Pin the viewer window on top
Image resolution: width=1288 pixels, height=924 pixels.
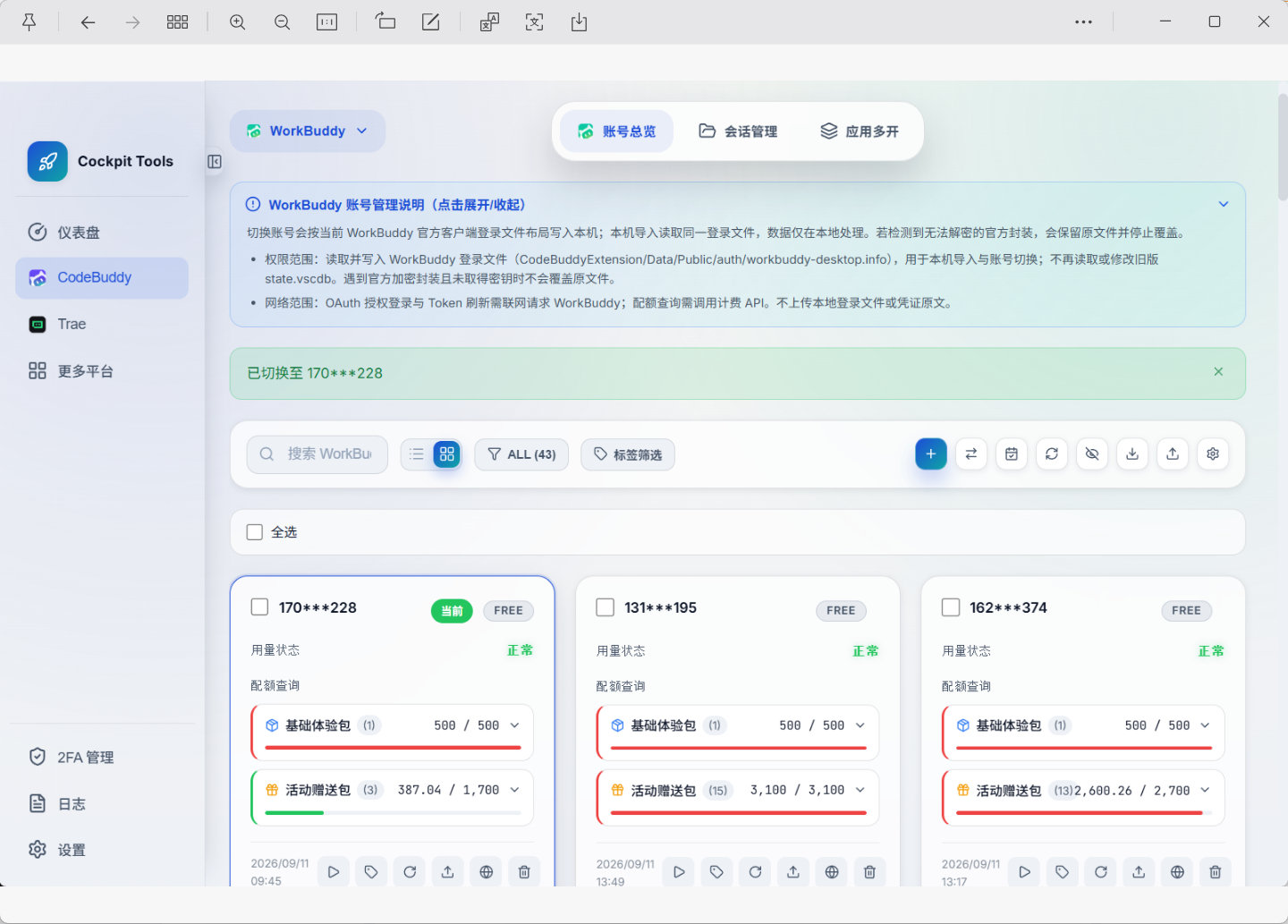29,22
